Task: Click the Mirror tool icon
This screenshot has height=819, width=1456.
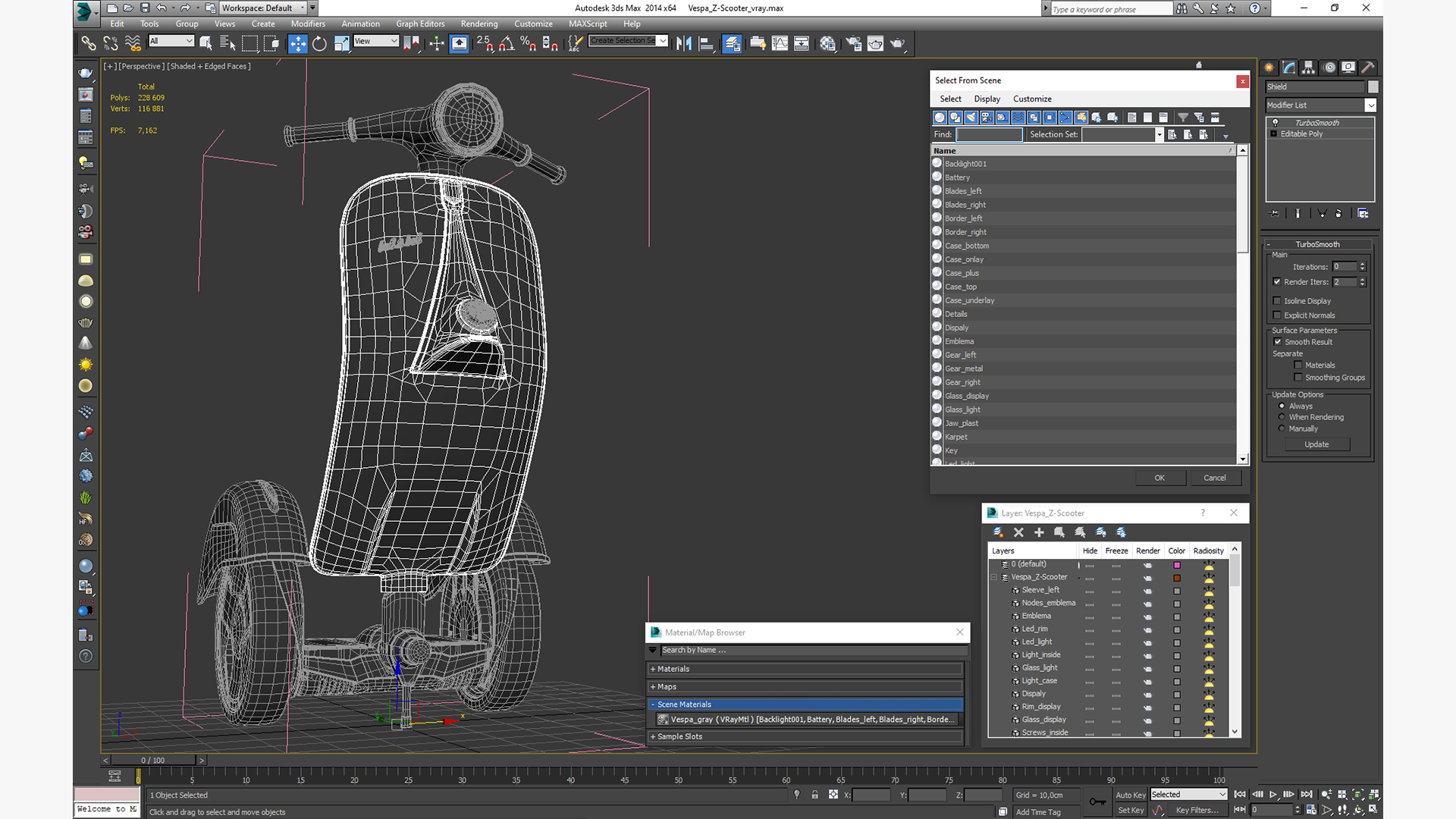Action: (x=683, y=44)
